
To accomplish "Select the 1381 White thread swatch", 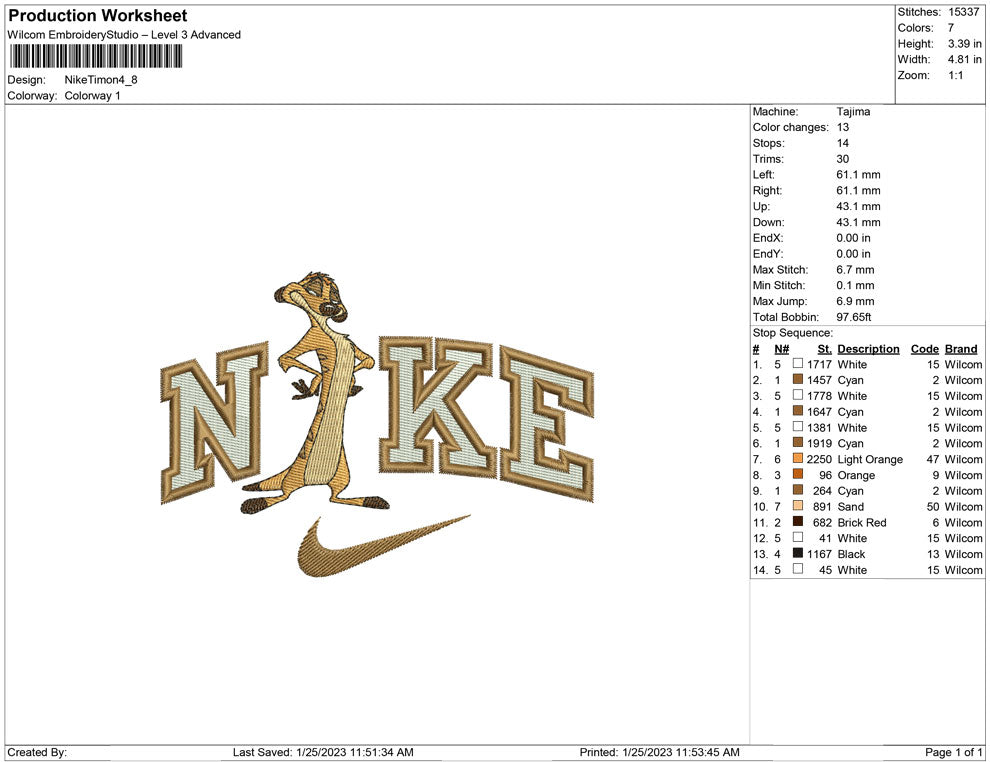I will click(798, 427).
